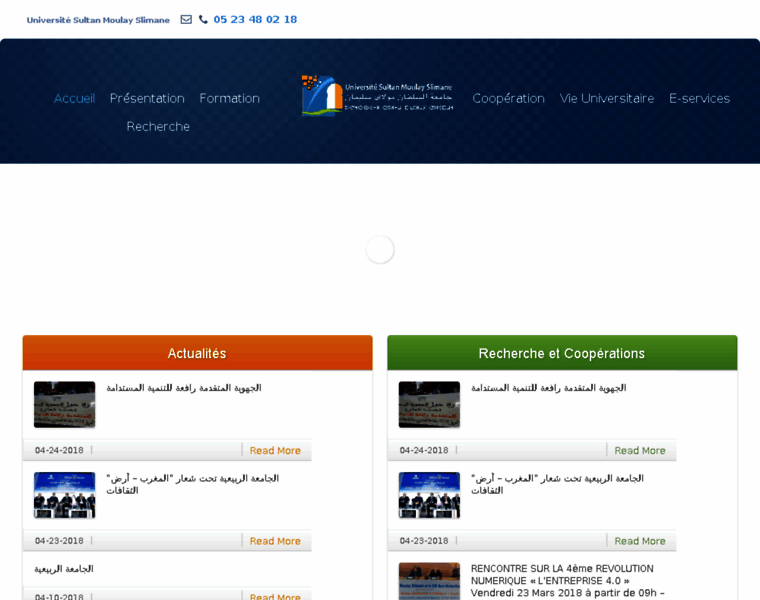Open the Recherche menu
The height and width of the screenshot is (600, 760).
coord(158,126)
